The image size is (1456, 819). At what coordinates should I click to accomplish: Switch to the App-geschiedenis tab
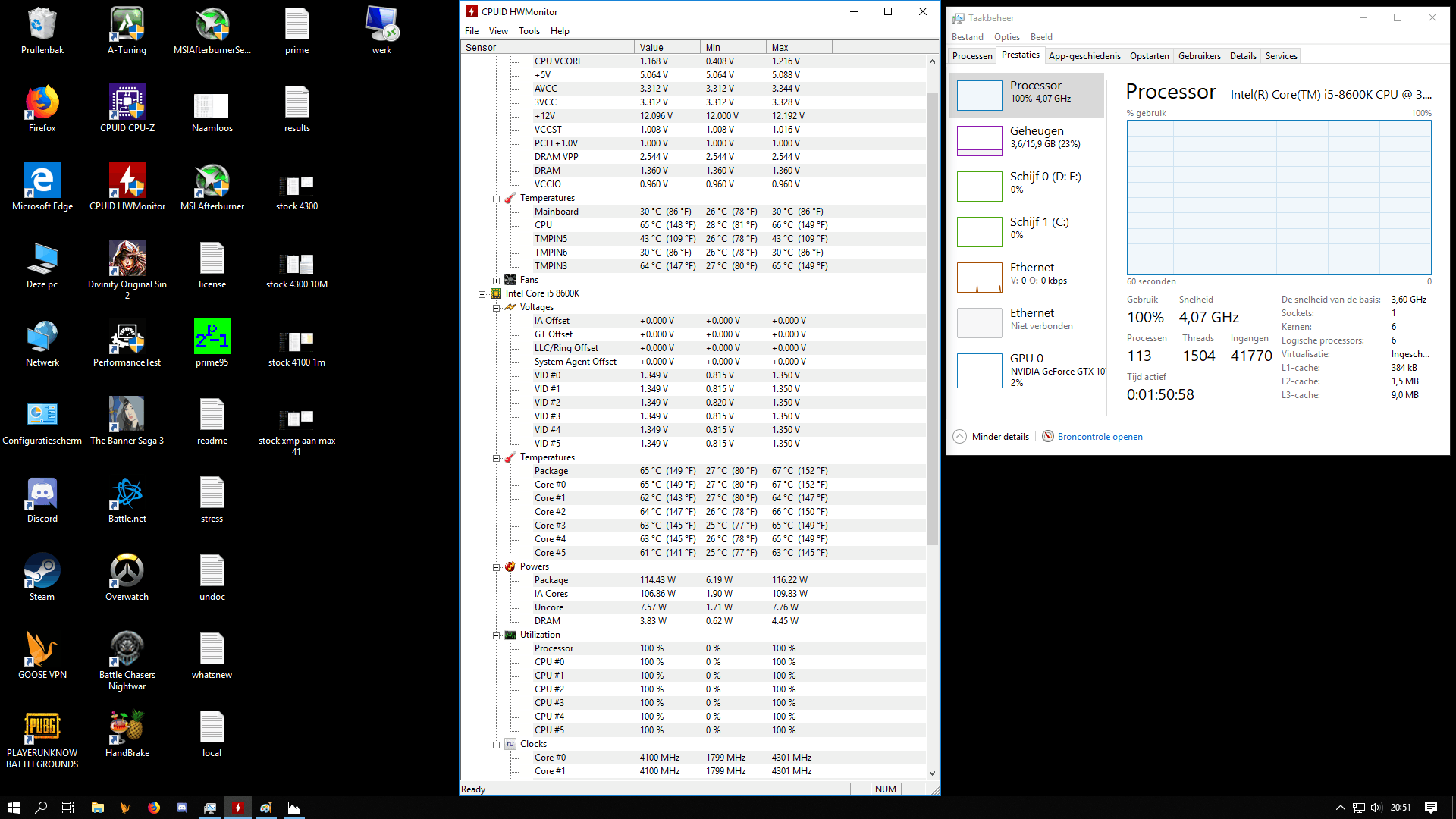pos(1084,56)
